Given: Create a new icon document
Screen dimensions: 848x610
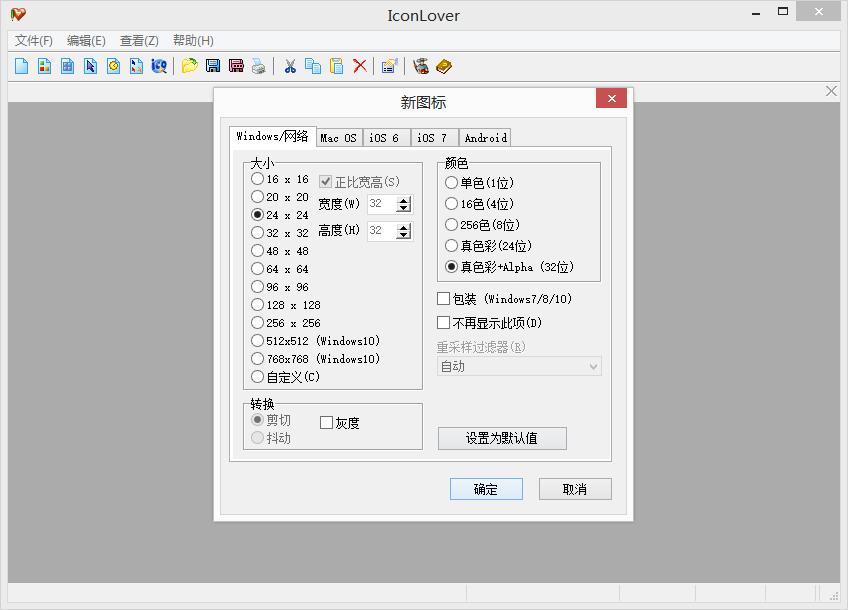Looking at the screenshot, I should click(20, 66).
